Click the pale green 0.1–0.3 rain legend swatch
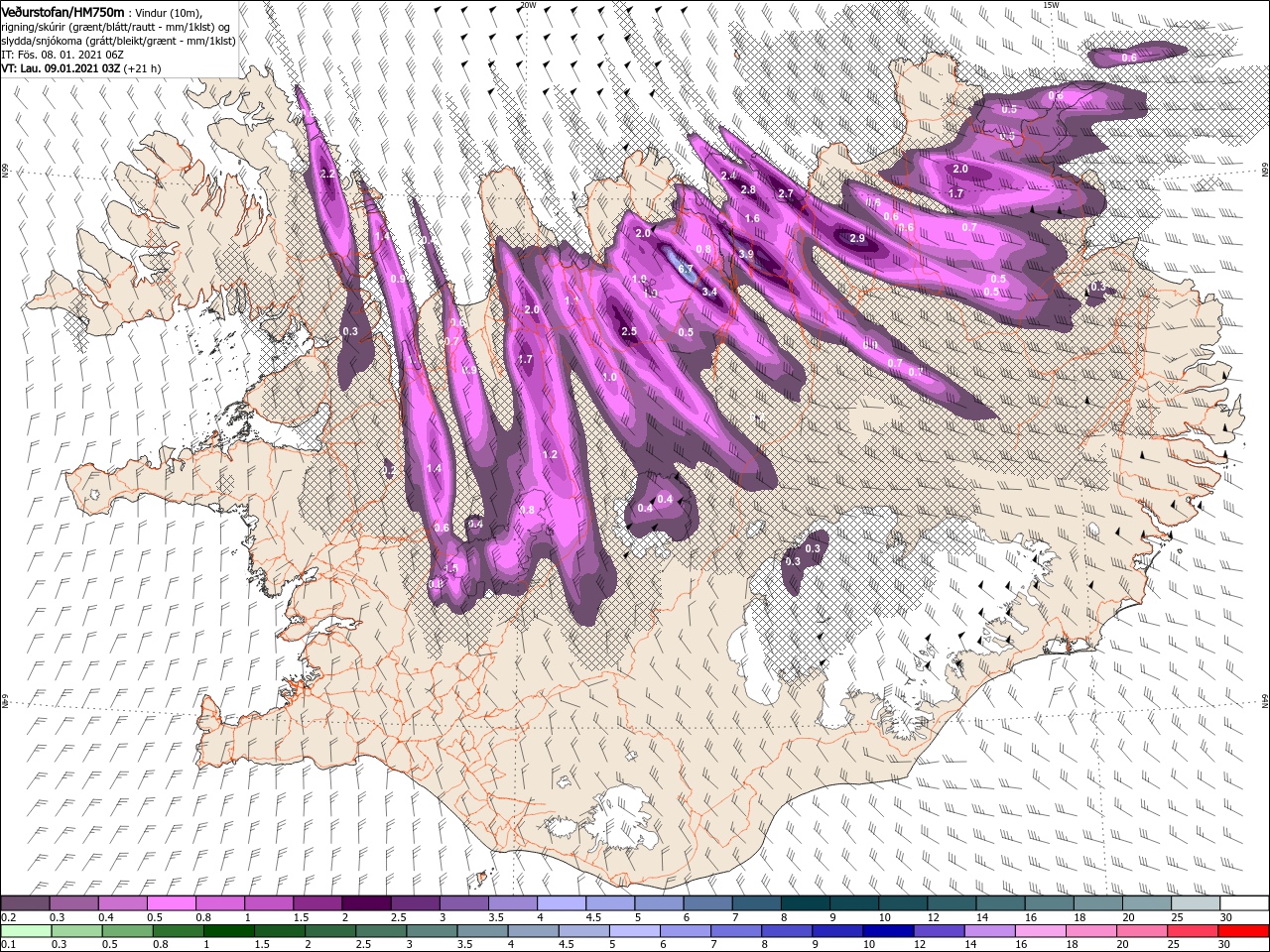 click(x=25, y=930)
